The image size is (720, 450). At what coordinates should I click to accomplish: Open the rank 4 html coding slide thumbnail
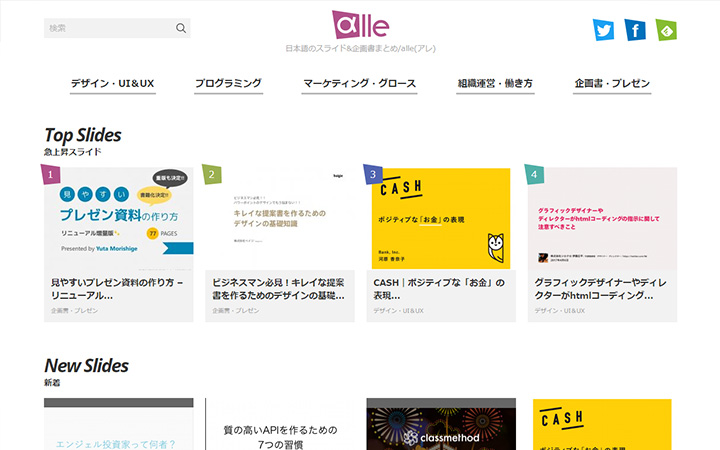point(602,218)
